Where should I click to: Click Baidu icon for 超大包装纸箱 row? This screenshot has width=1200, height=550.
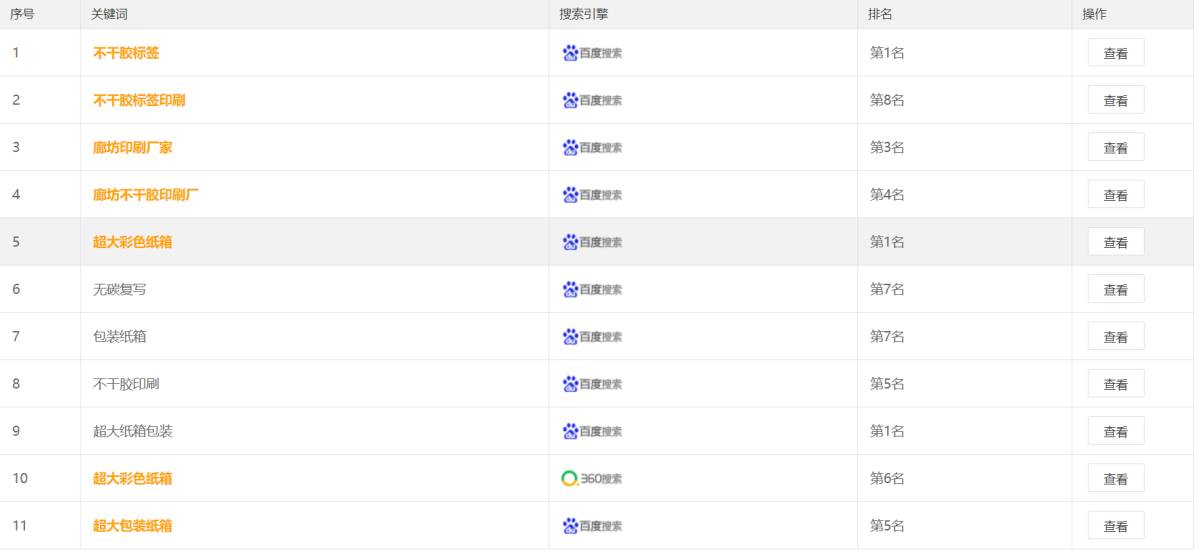pos(592,526)
